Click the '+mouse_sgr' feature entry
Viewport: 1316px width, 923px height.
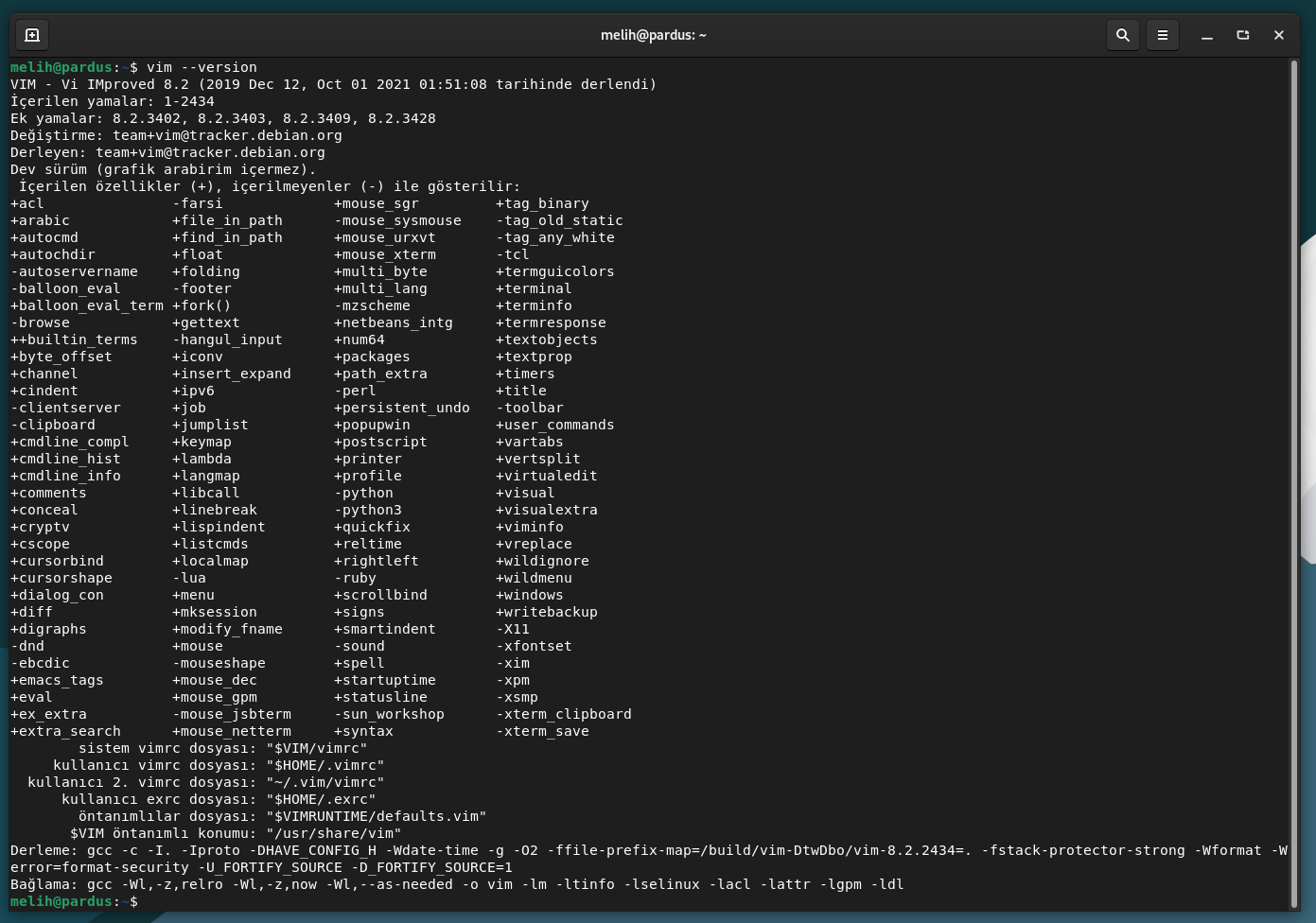pos(377,203)
